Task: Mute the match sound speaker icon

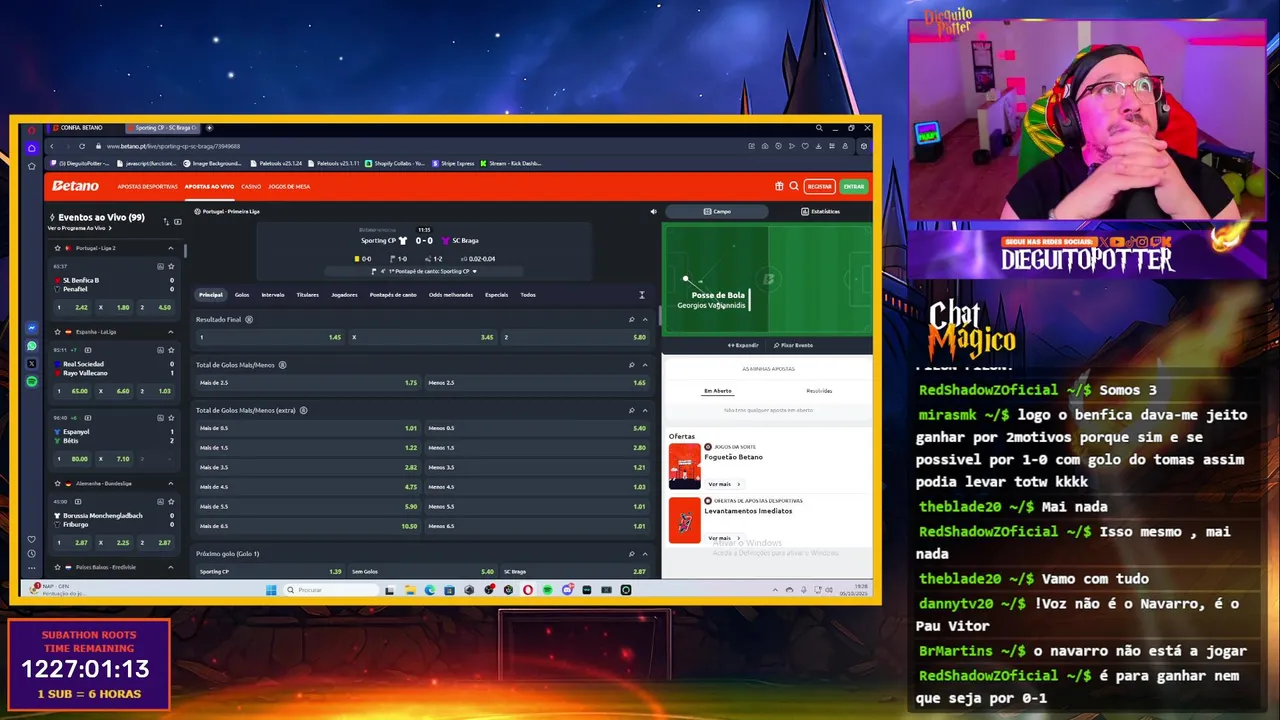Action: click(653, 211)
